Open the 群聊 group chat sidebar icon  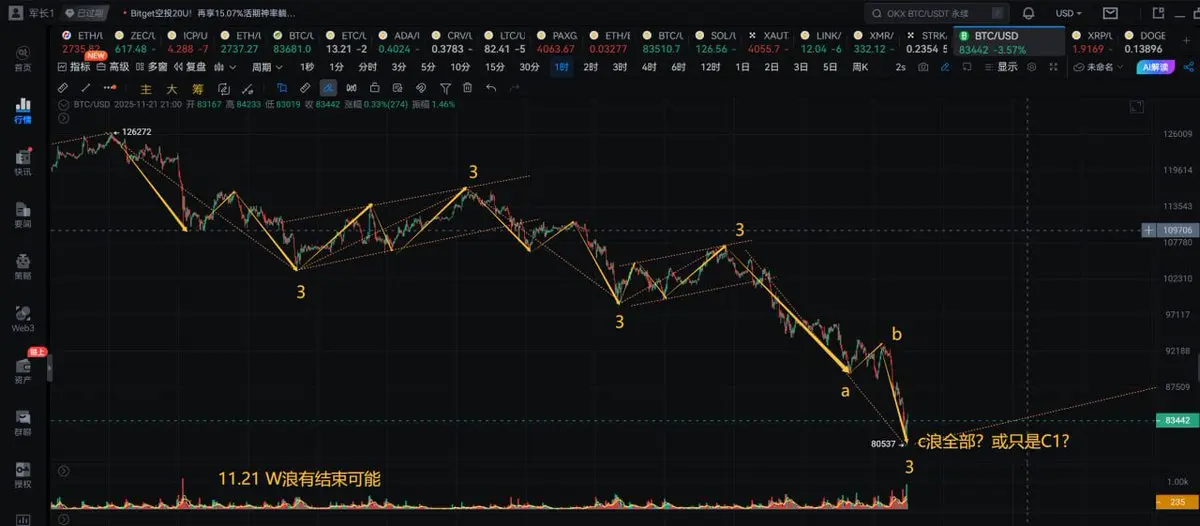(x=21, y=422)
